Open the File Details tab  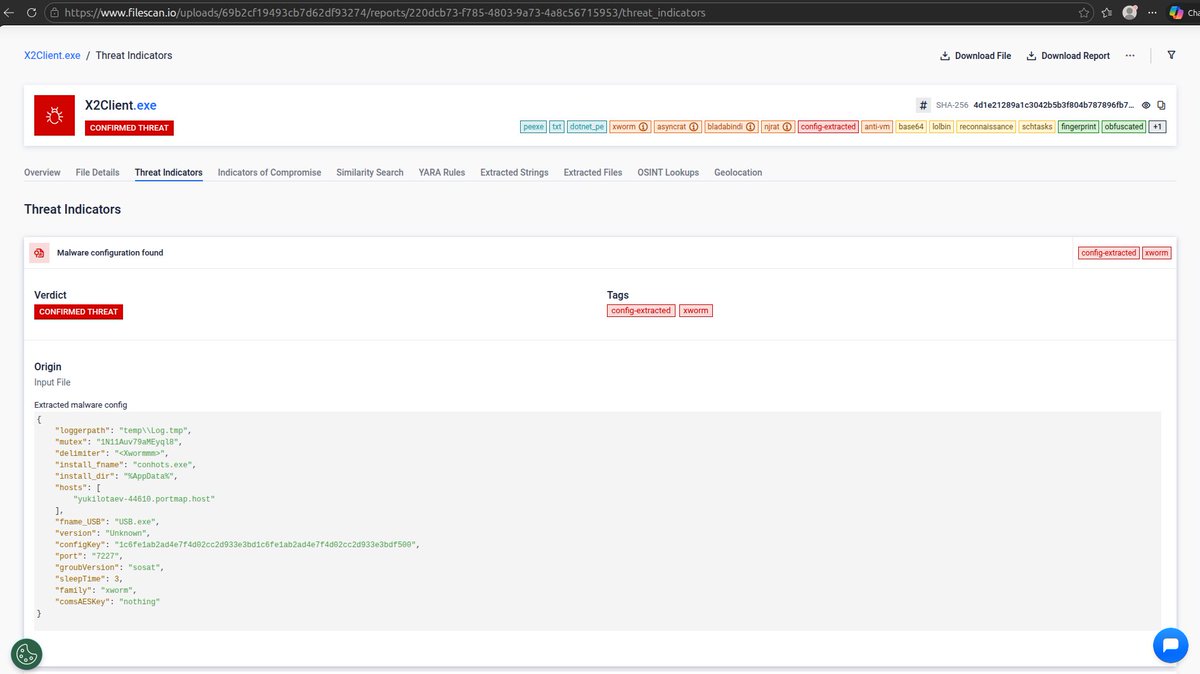(97, 172)
